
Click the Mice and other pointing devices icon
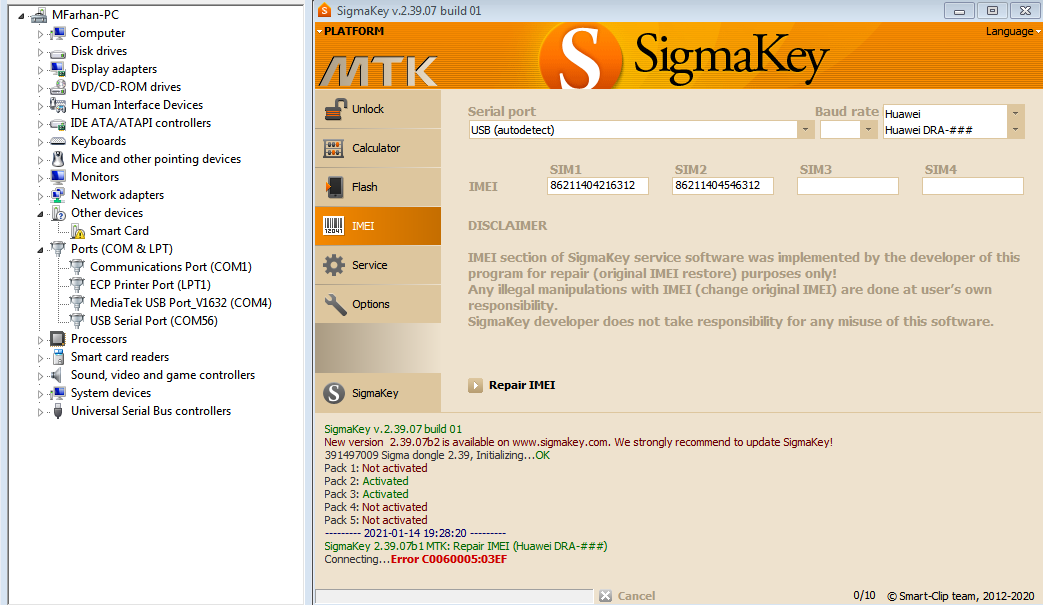[58, 159]
